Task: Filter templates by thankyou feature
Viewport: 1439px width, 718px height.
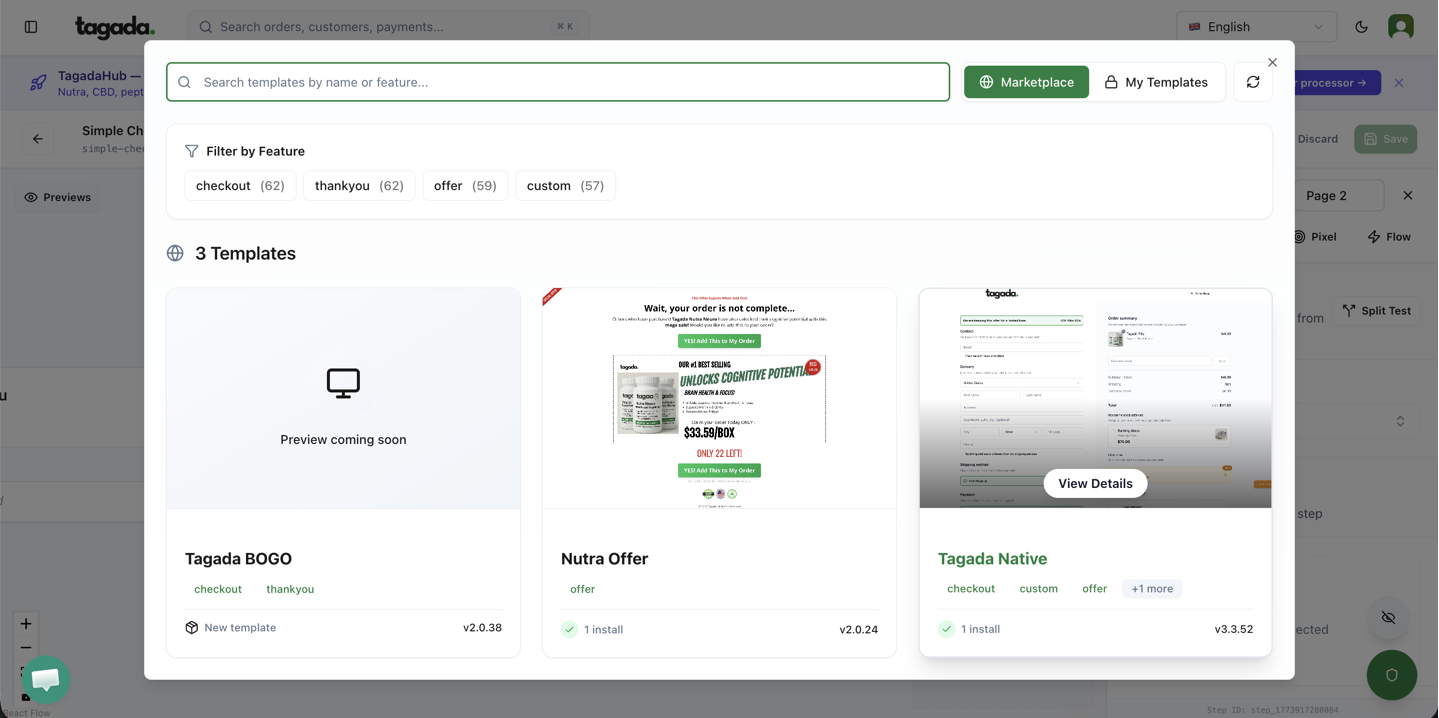Action: 358,186
